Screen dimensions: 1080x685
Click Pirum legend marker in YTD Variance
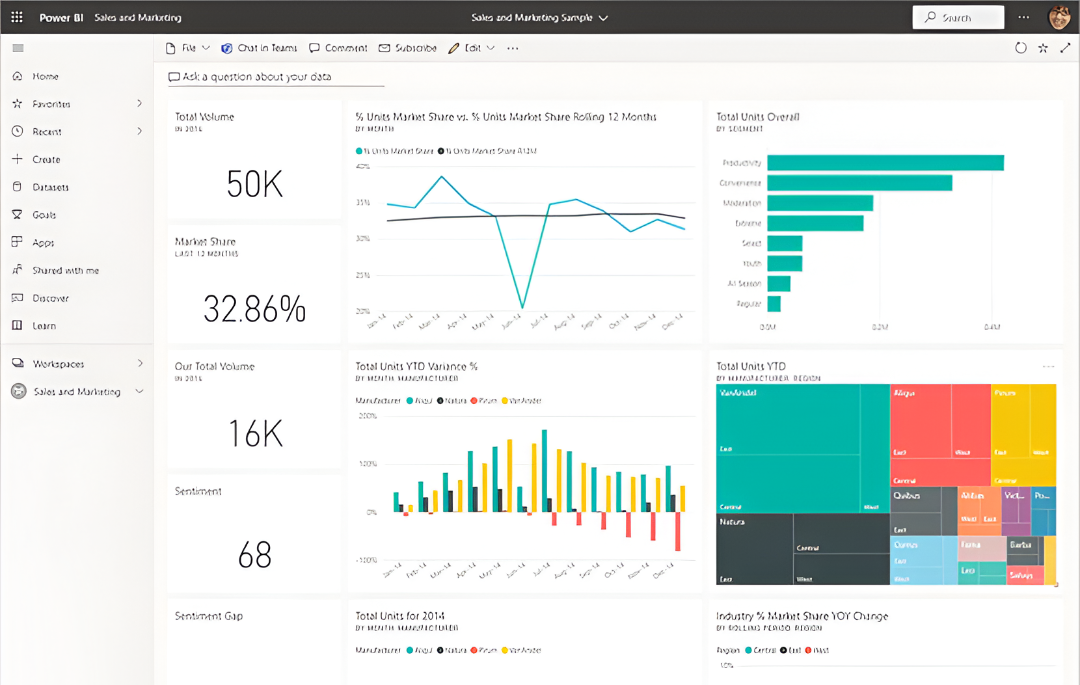pos(474,401)
